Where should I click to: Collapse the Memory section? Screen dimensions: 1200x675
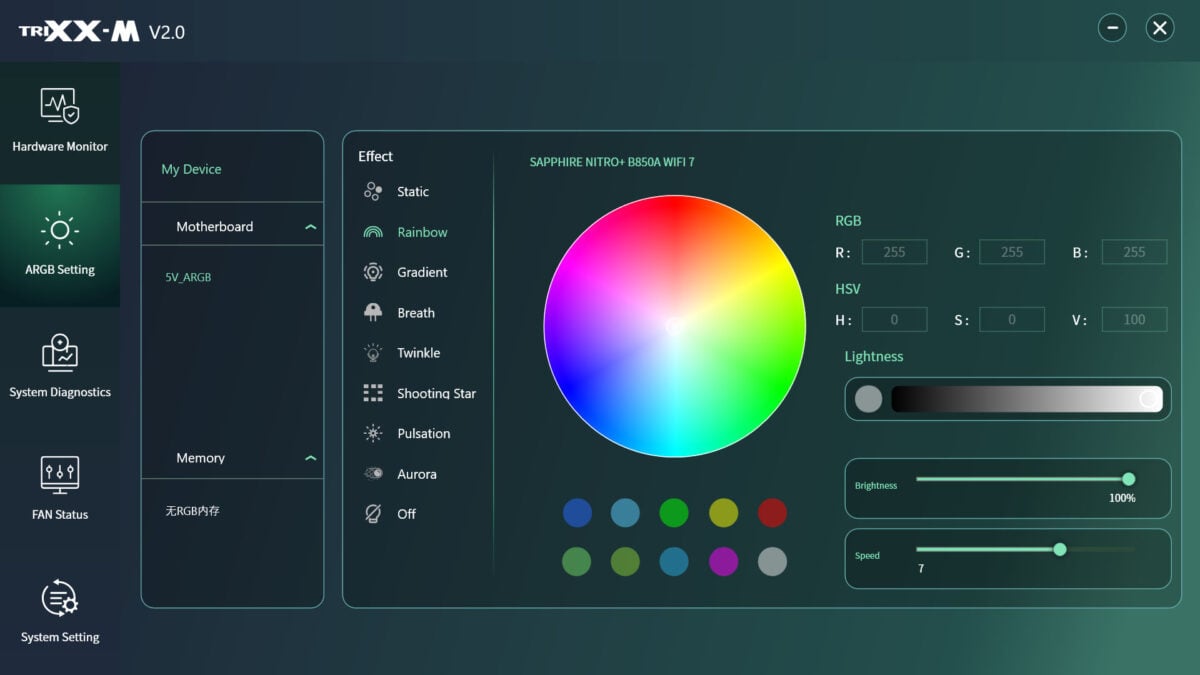pos(310,458)
